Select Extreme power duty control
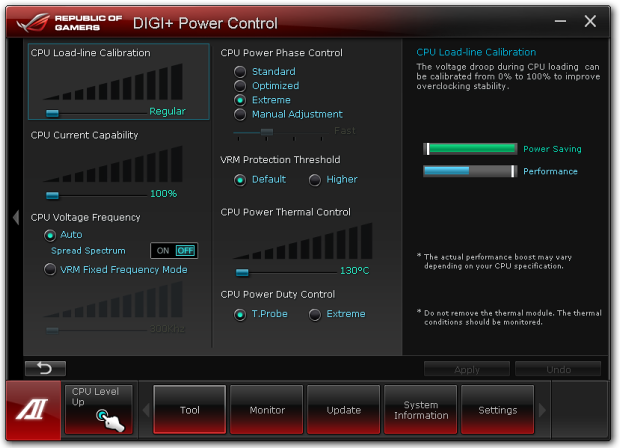620x448 pixels. point(315,315)
